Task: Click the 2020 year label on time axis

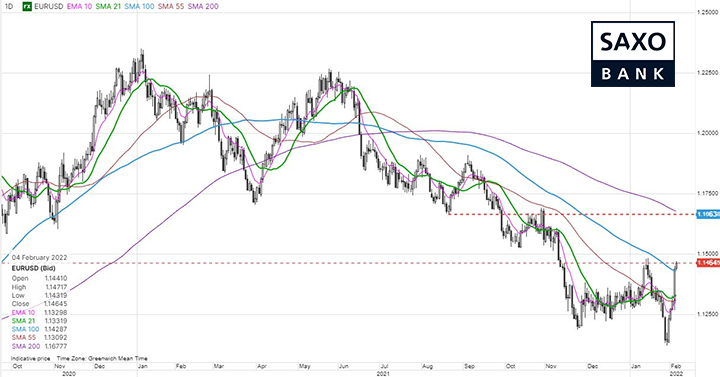Action: (68, 373)
